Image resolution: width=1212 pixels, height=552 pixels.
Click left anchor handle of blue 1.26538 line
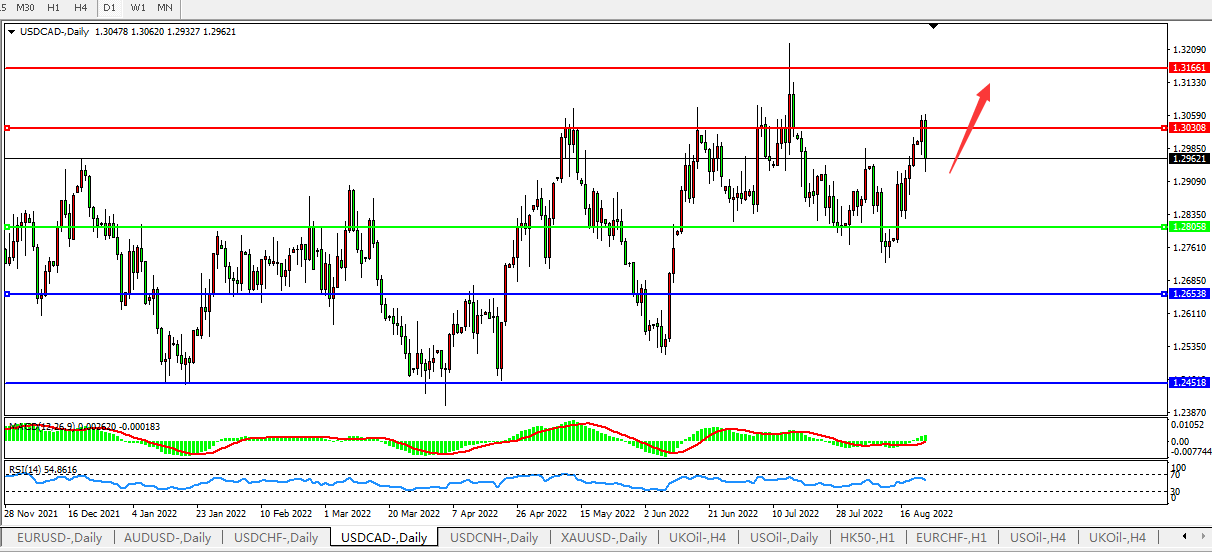7,294
